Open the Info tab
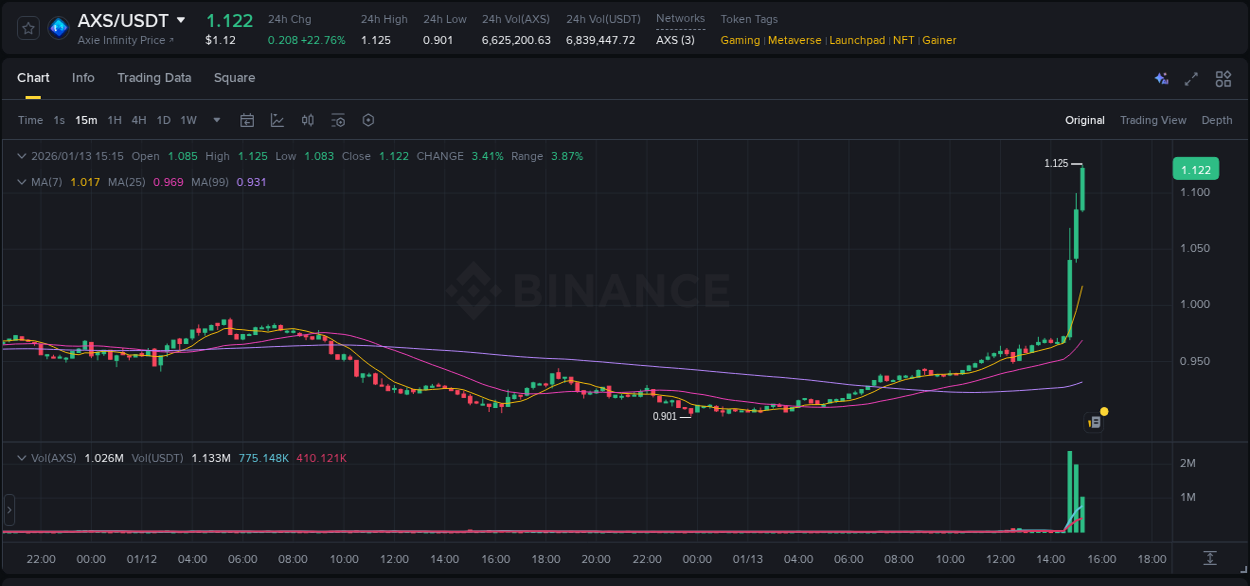The image size is (1250, 586). pyautogui.click(x=83, y=78)
